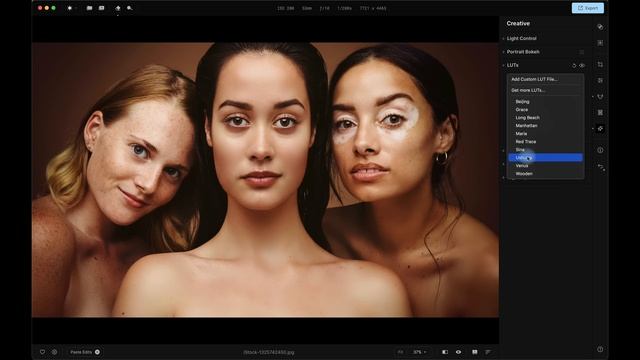Open the Essentials tools icon in right sidebar
Screen dimensions: 640x360
tap(600, 80)
